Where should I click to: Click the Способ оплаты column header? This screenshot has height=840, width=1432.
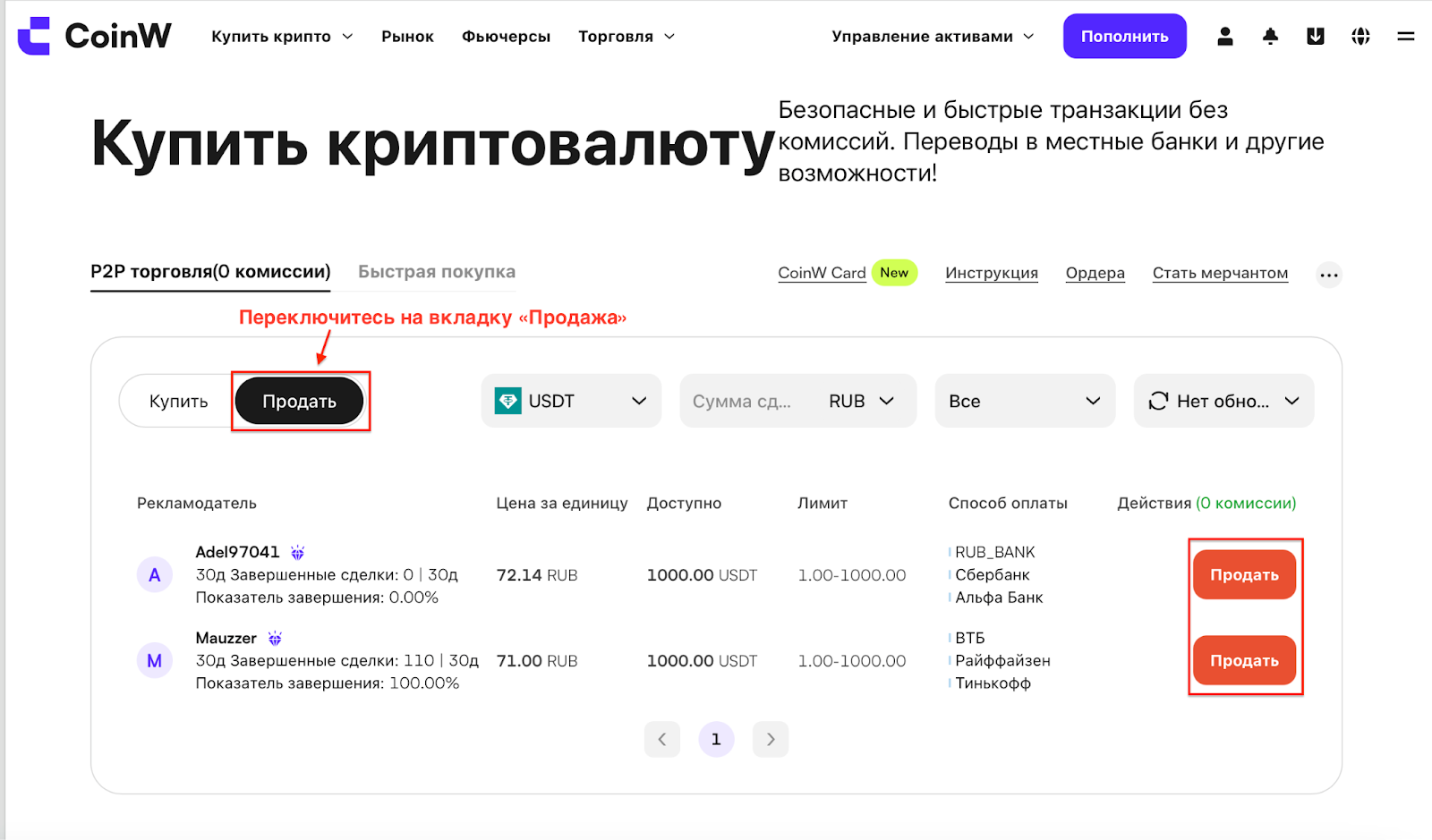pyautogui.click(x=1008, y=503)
